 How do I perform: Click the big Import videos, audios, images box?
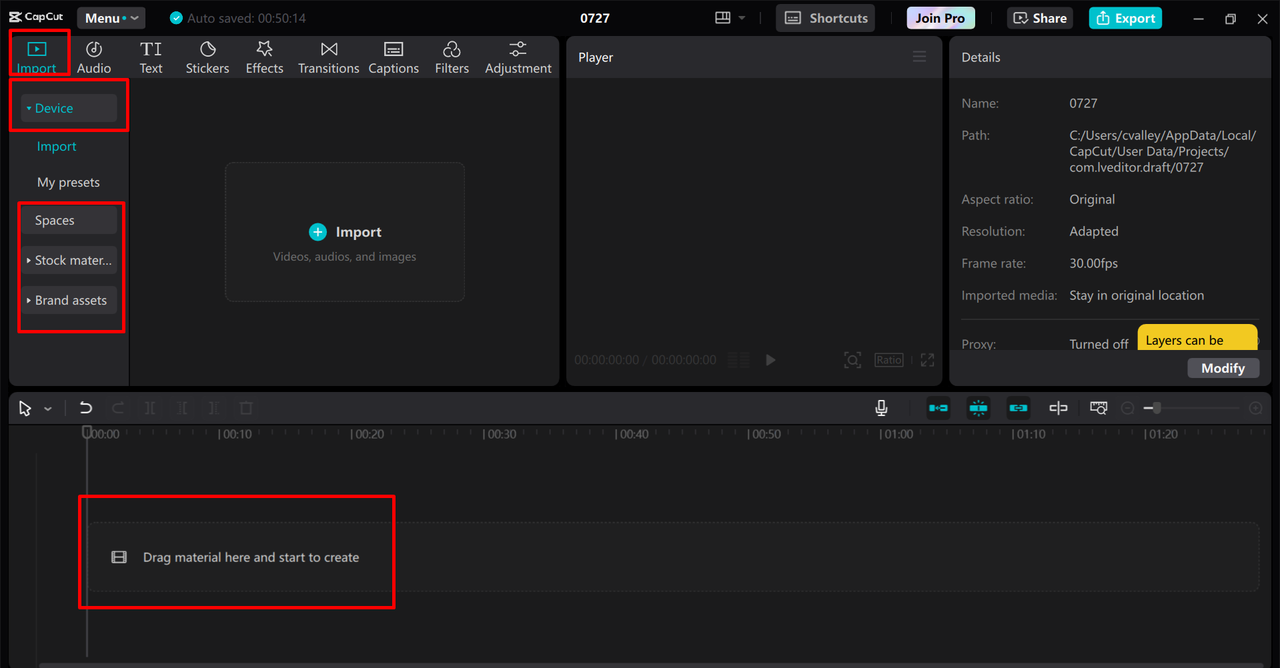click(345, 232)
